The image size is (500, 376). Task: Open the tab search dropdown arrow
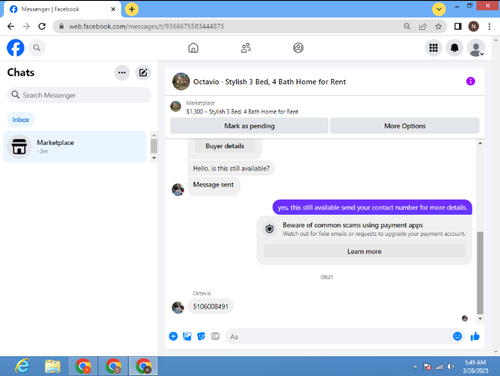(439, 9)
